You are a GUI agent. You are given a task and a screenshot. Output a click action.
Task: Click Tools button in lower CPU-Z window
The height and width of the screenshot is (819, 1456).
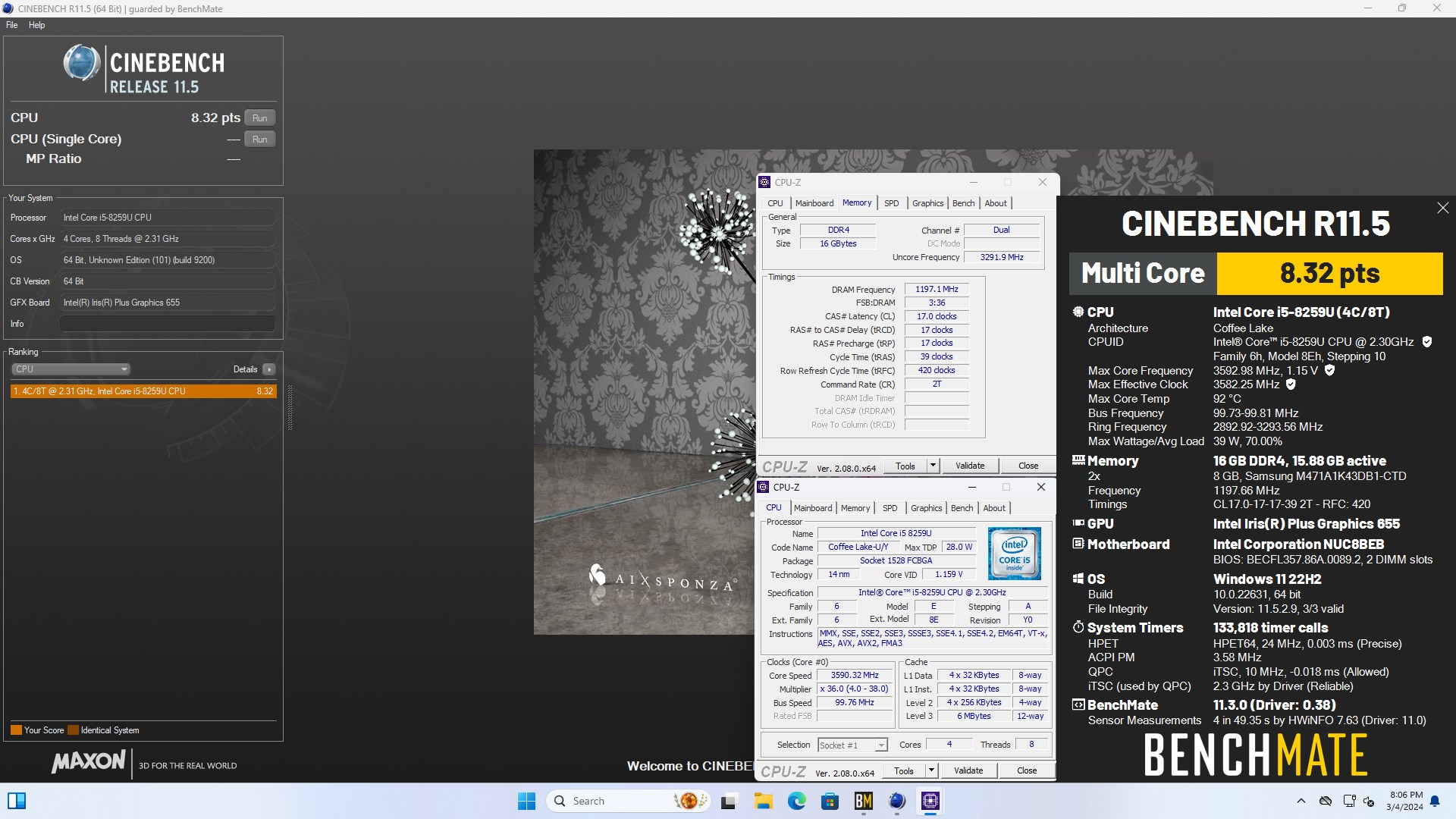(904, 771)
